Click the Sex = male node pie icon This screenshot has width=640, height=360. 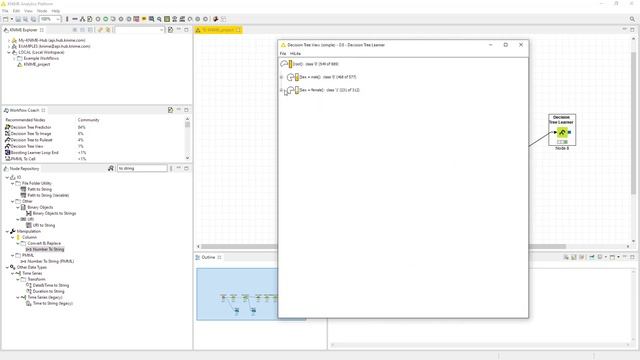point(291,77)
